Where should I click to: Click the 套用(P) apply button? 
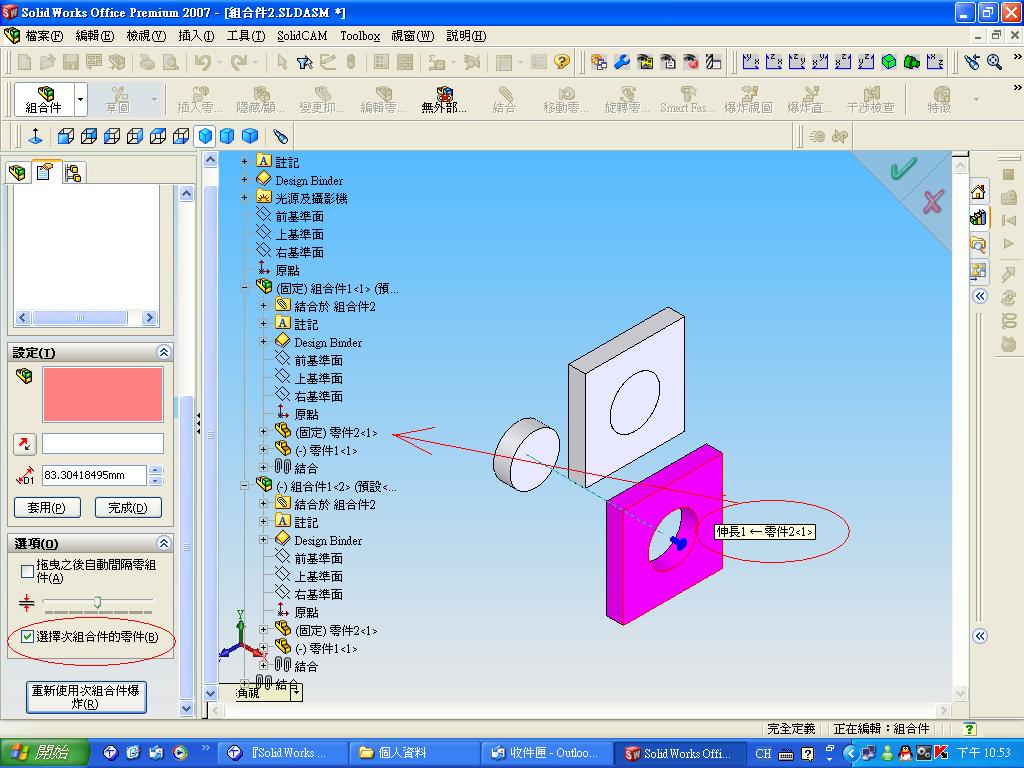47,507
